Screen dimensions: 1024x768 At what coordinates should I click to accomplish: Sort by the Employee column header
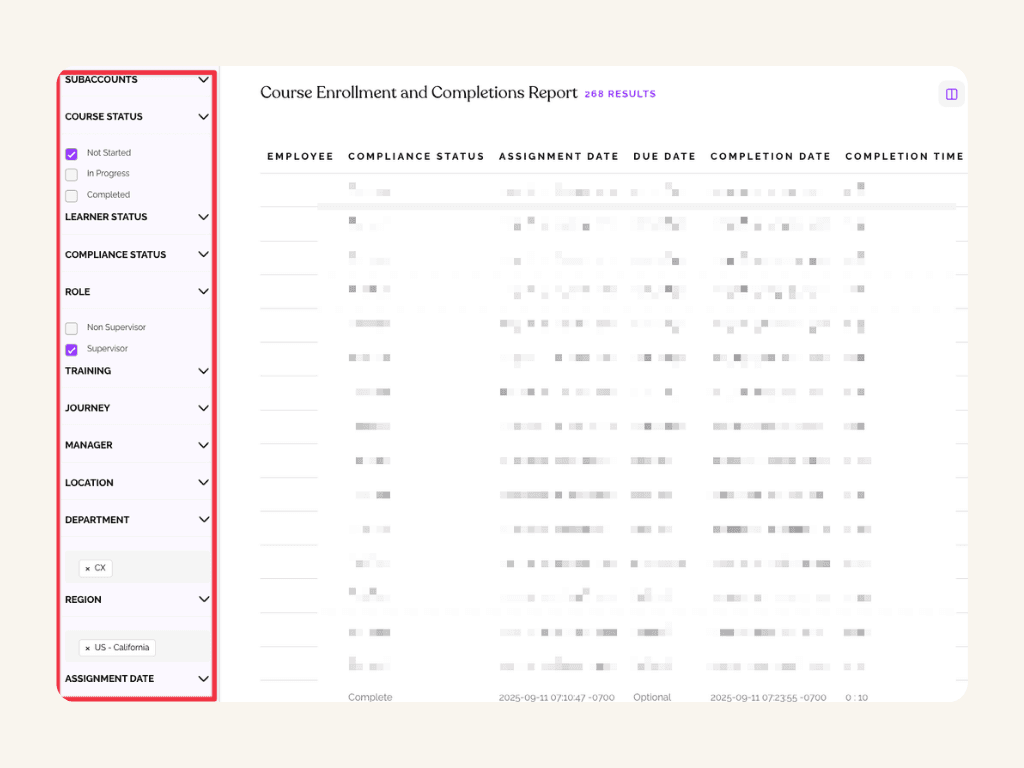click(x=300, y=157)
